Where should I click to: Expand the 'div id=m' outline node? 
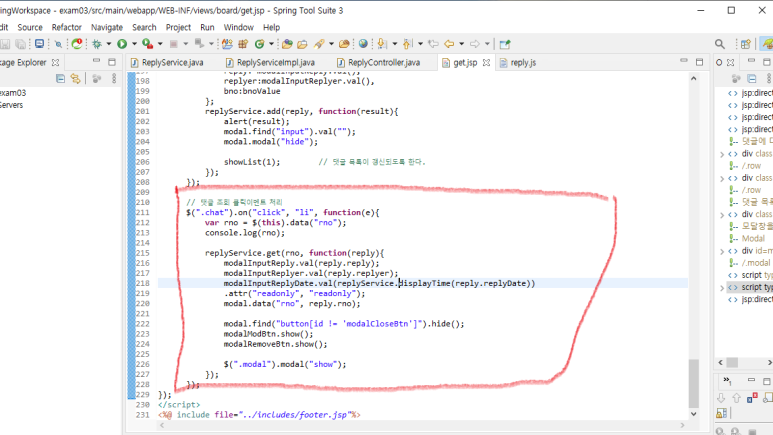(722, 251)
